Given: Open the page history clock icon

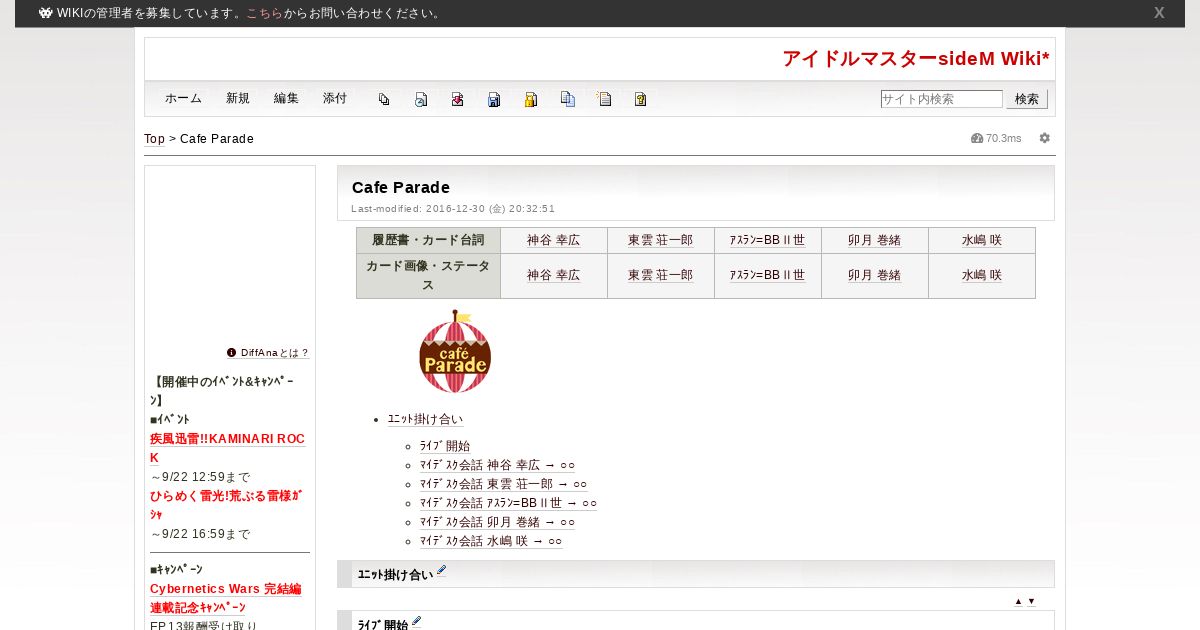Looking at the screenshot, I should point(421,99).
